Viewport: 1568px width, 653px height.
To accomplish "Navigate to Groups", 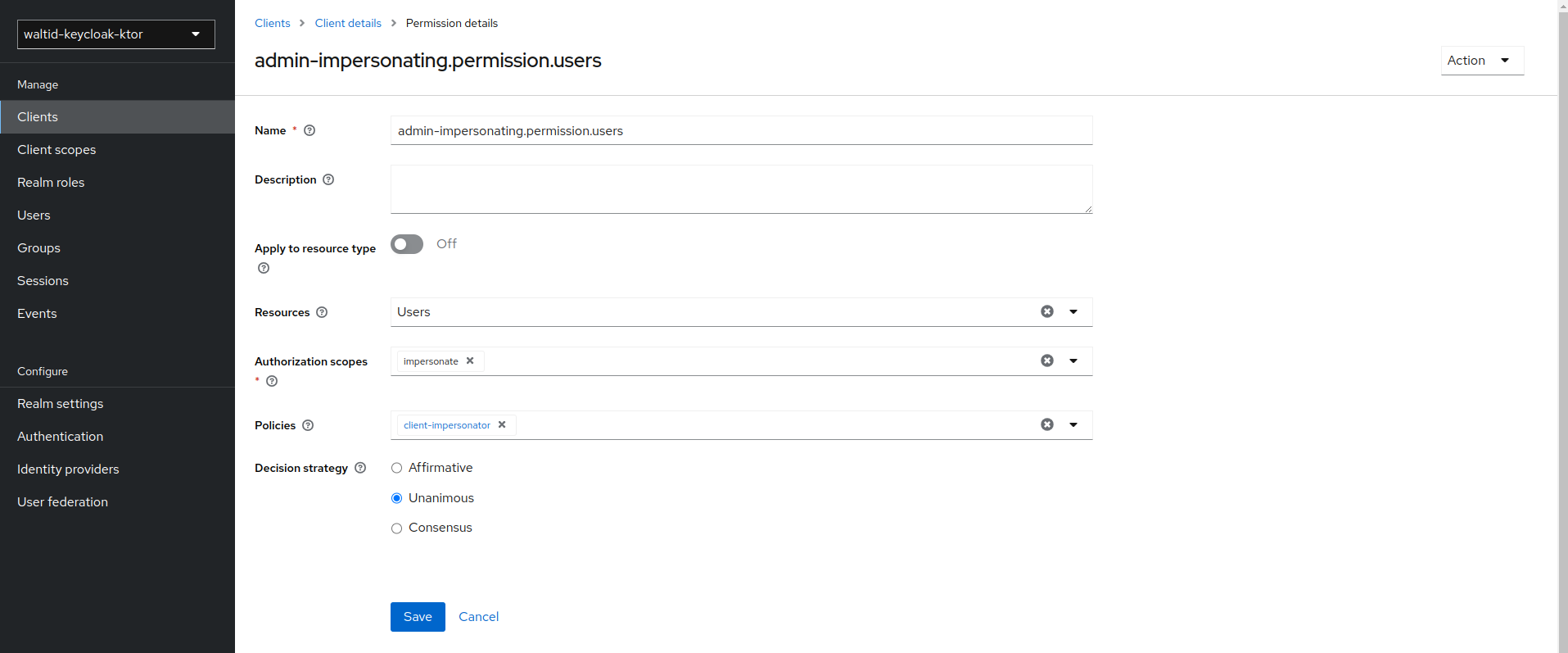I will pyautogui.click(x=117, y=248).
